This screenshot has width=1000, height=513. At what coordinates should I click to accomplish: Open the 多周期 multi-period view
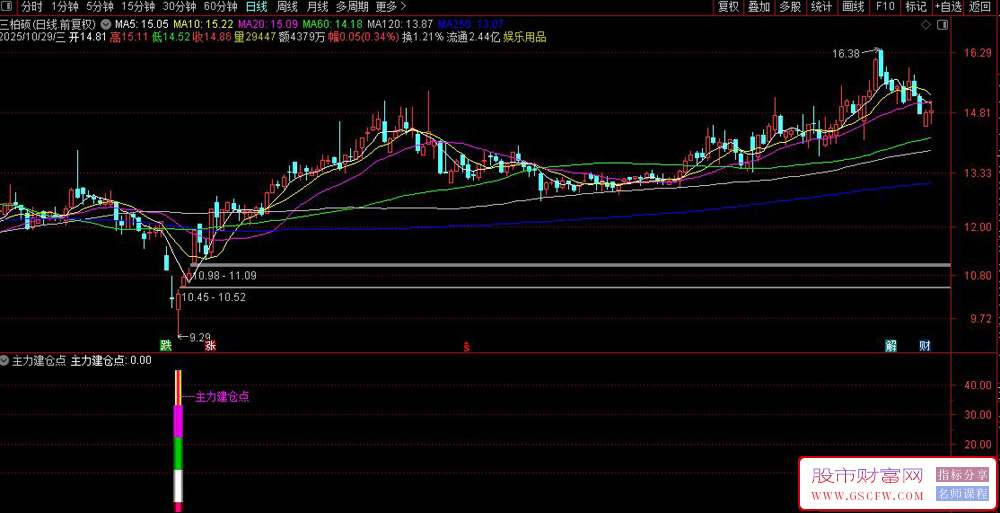coord(352,7)
